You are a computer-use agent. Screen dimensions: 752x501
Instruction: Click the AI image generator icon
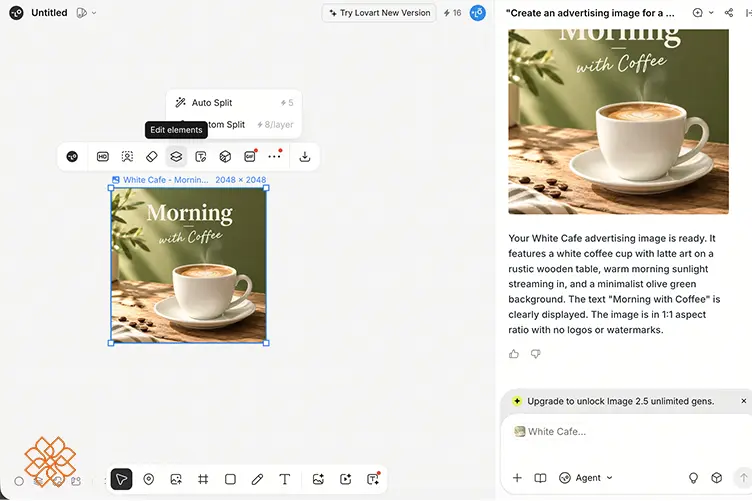click(318, 479)
